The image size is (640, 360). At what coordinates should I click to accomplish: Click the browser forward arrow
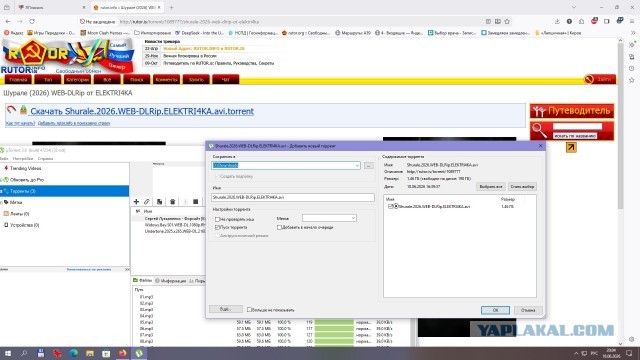20,21
